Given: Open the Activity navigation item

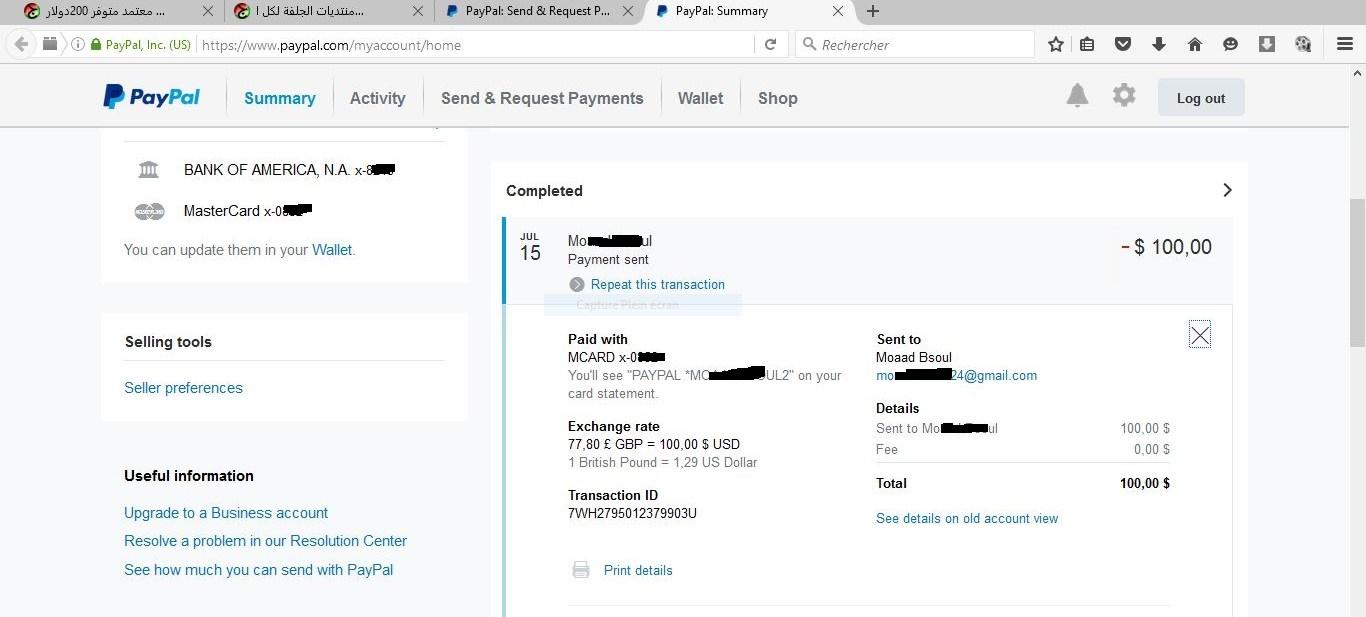Looking at the screenshot, I should pos(378,98).
